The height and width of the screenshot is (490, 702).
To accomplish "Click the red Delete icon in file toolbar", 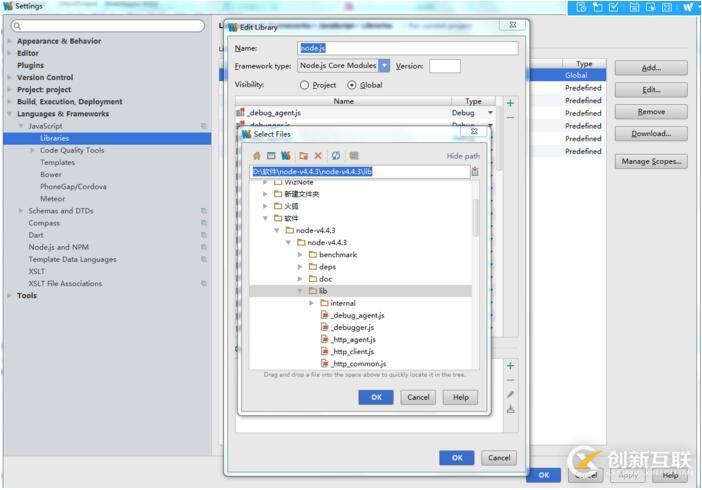I will 318,156.
